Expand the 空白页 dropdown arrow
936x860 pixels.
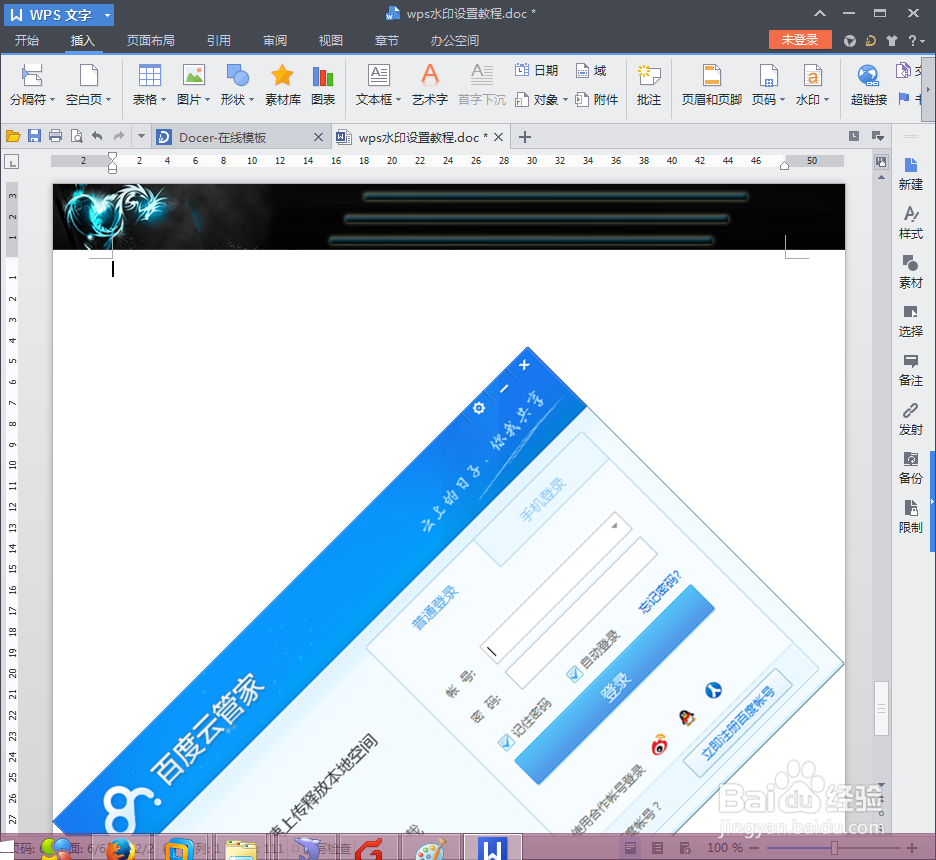click(x=109, y=100)
